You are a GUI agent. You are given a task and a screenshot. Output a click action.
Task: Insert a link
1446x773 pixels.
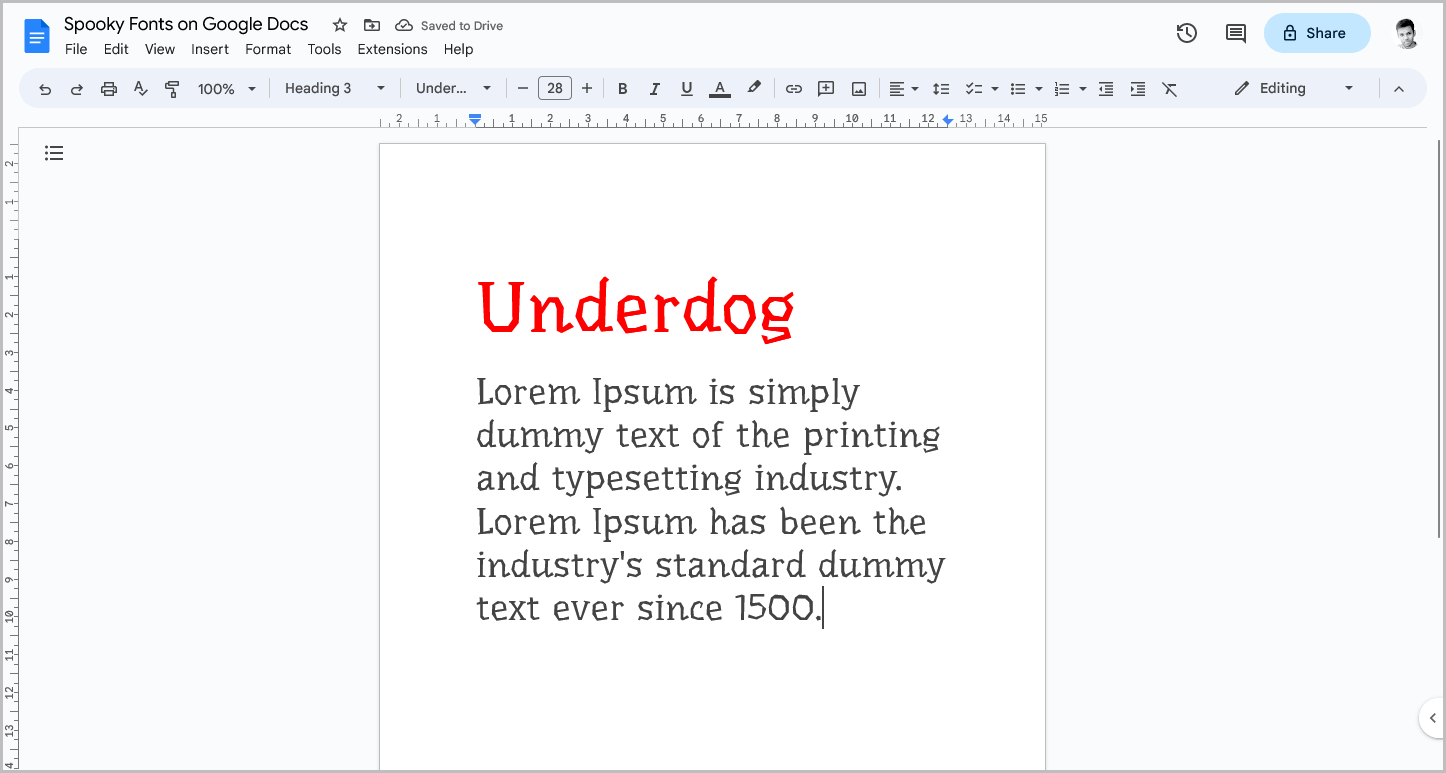pos(793,88)
